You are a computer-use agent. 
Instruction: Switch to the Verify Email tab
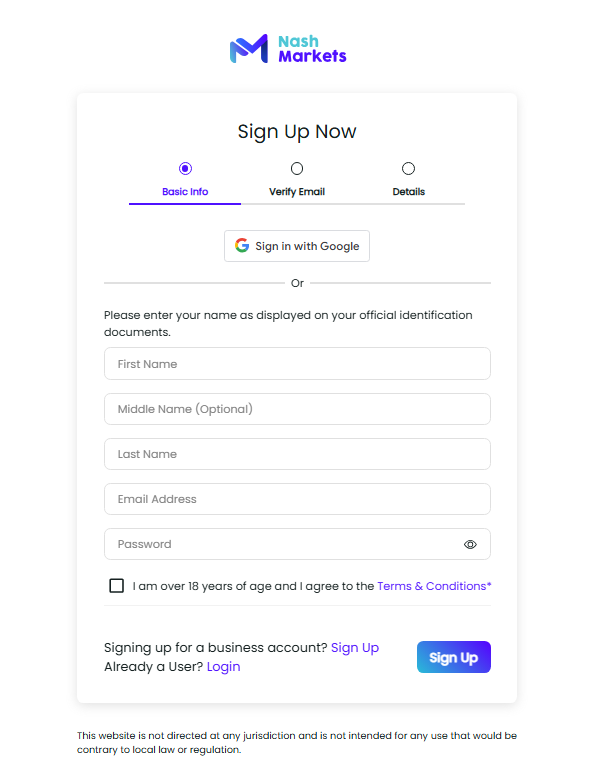click(297, 191)
